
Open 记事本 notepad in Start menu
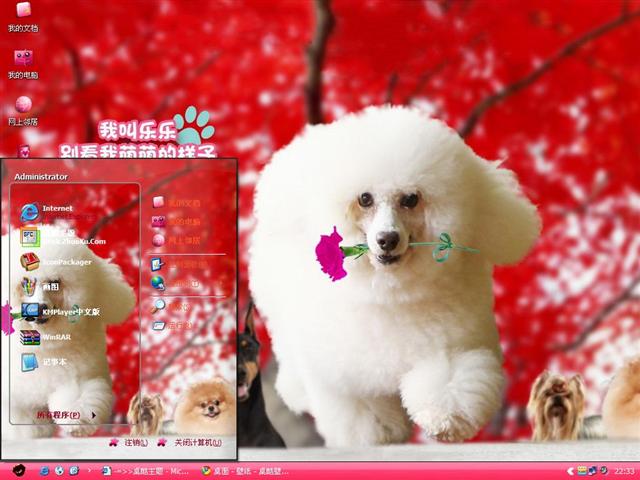click(43, 362)
